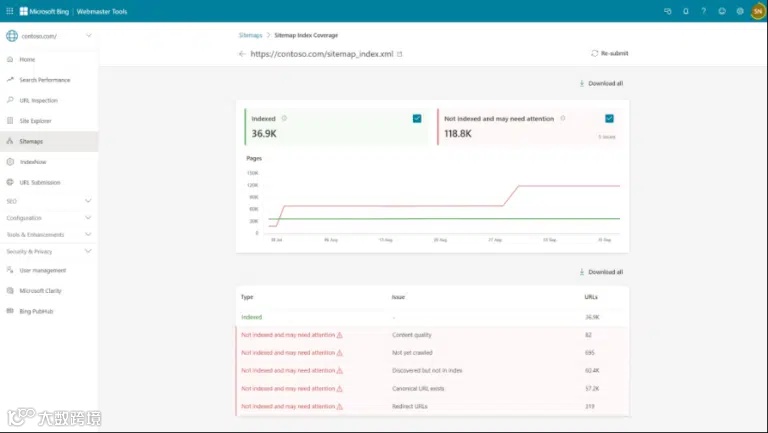Viewport: 768px width, 433px height.
Task: Select the Redirect URLs issue row
Action: (x=432, y=407)
